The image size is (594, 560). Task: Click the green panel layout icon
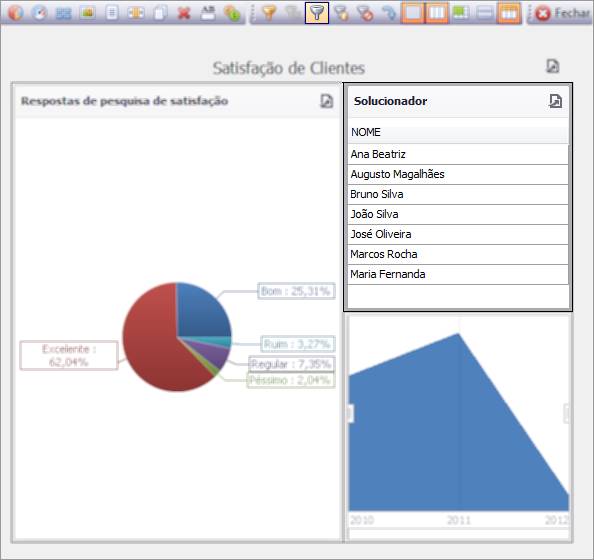coord(461,13)
